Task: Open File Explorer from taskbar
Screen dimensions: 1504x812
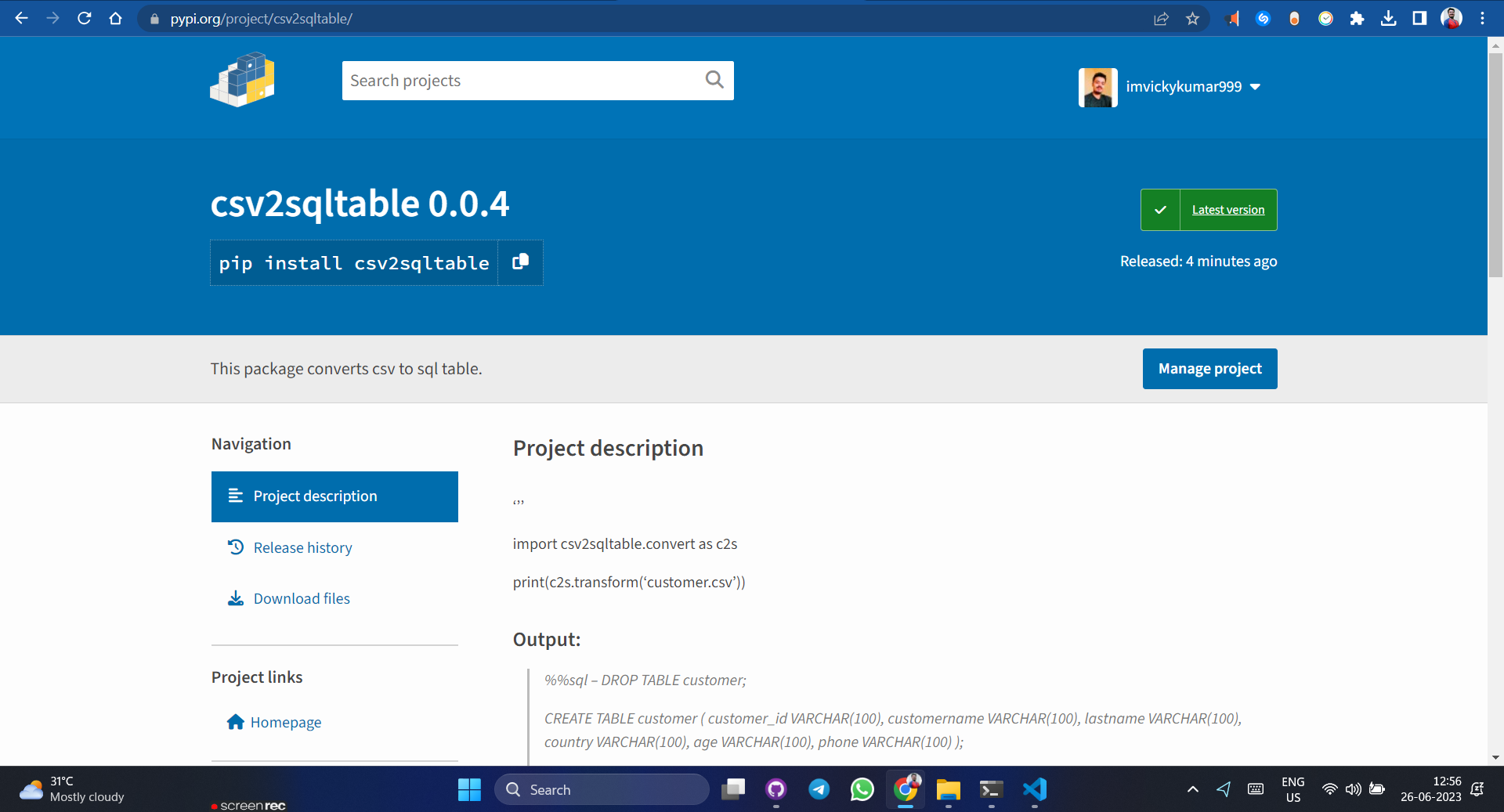Action: click(x=949, y=789)
